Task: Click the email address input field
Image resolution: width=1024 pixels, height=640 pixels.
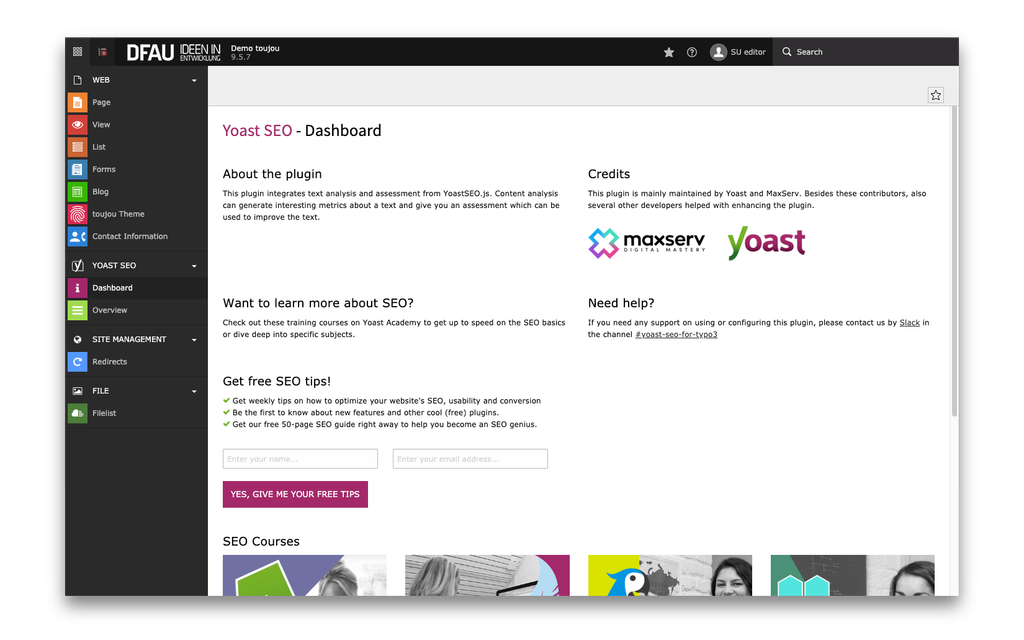Action: (x=470, y=459)
